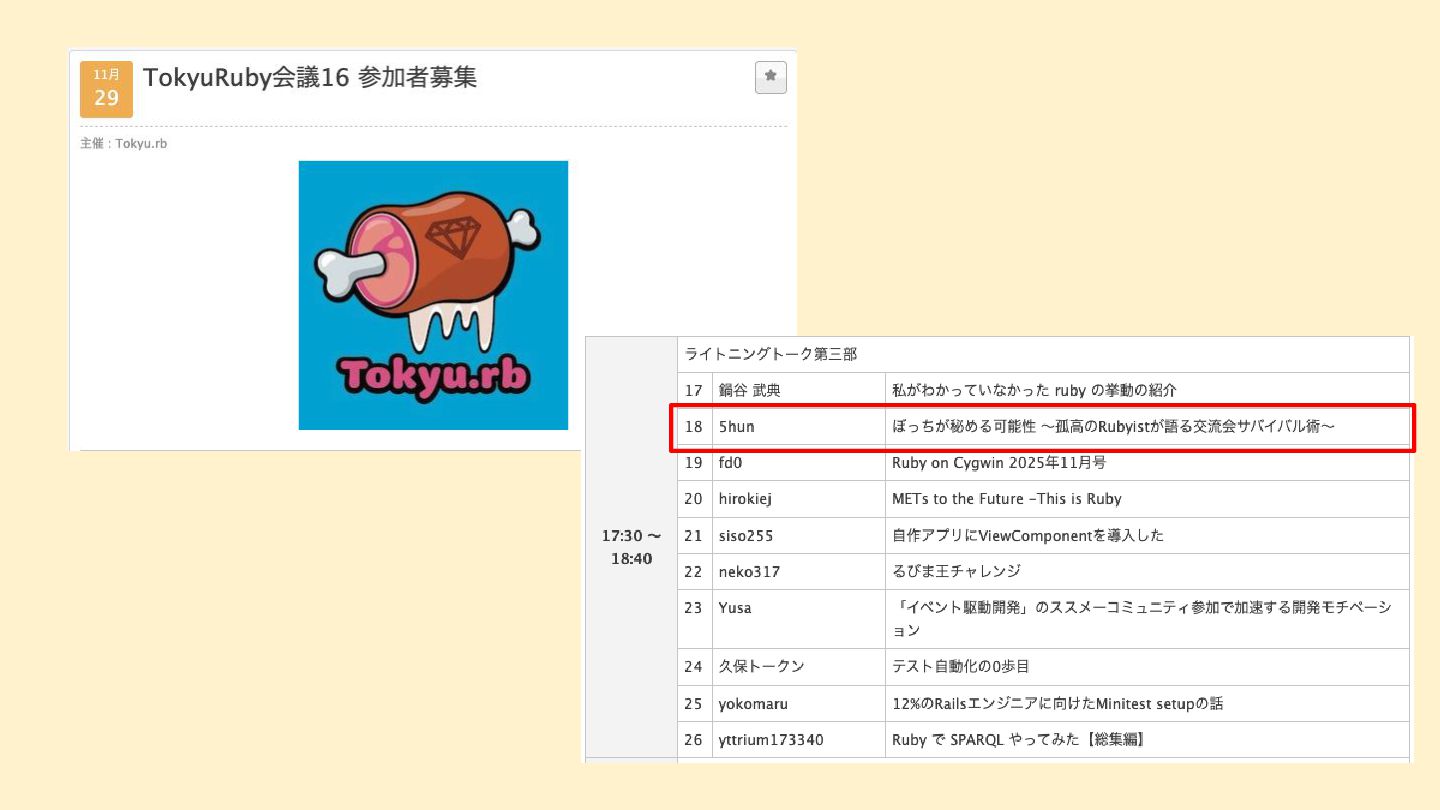
Task: Click talk number 21 cell
Action: [x=694, y=536]
